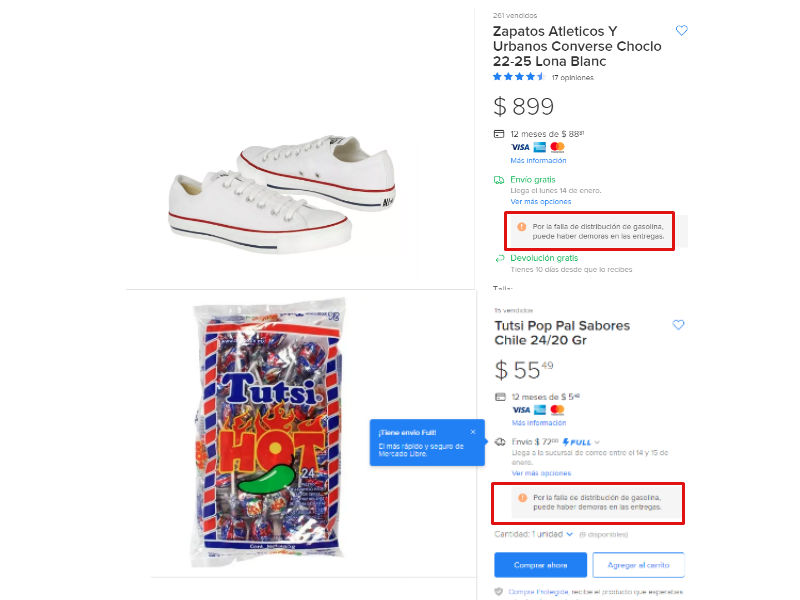Expand the Envío FULL chevron

(597, 442)
